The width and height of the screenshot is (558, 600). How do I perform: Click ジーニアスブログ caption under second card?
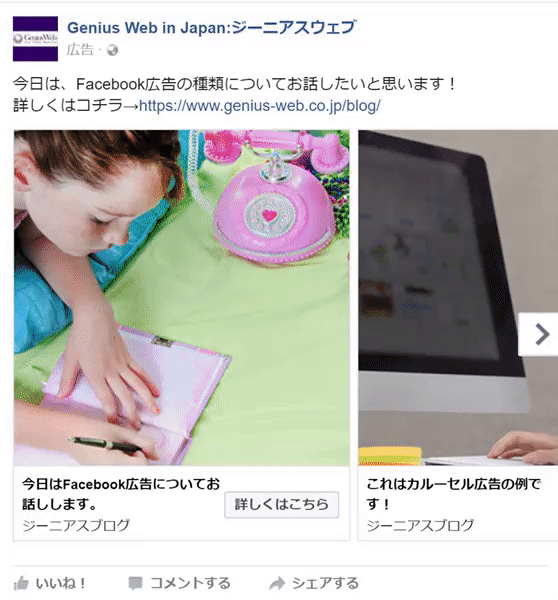420,525
